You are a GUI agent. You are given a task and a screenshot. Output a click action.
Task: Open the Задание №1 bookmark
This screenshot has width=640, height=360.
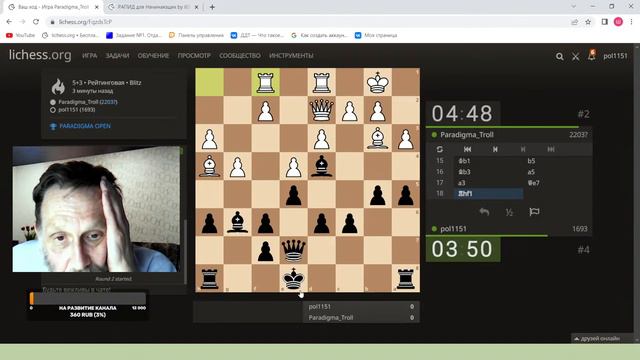click(134, 36)
